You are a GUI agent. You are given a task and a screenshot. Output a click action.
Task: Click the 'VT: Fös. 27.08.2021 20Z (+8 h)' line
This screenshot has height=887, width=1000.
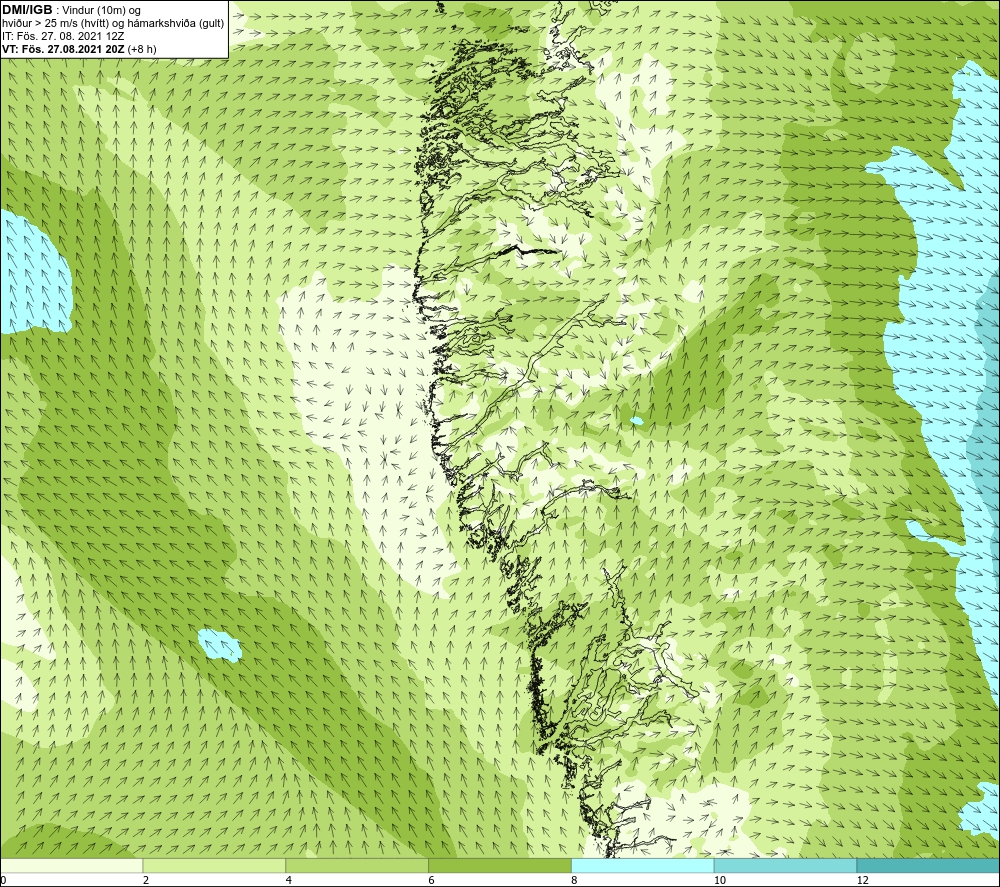(79, 48)
